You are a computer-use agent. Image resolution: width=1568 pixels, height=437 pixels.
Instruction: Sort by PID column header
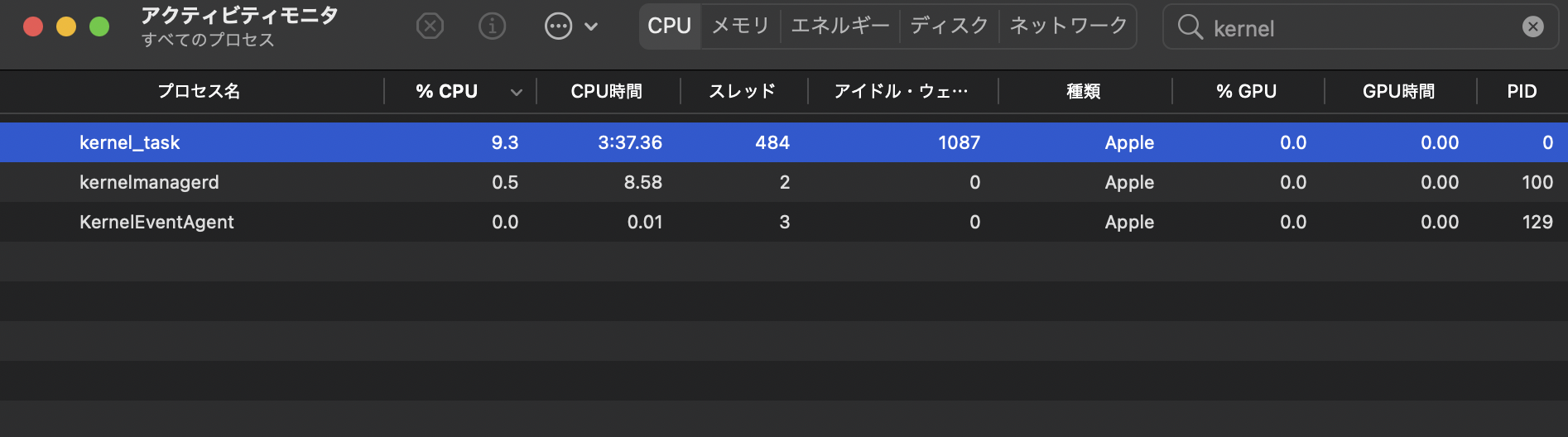[1522, 91]
